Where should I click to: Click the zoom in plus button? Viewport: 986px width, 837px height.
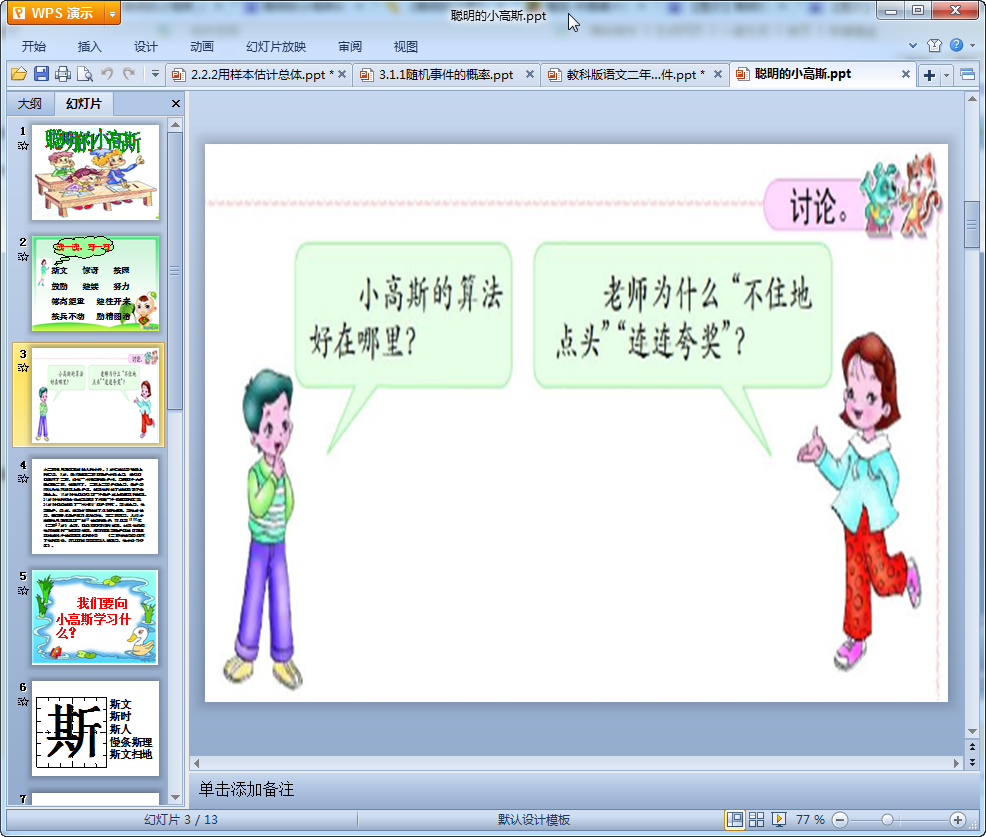point(958,820)
